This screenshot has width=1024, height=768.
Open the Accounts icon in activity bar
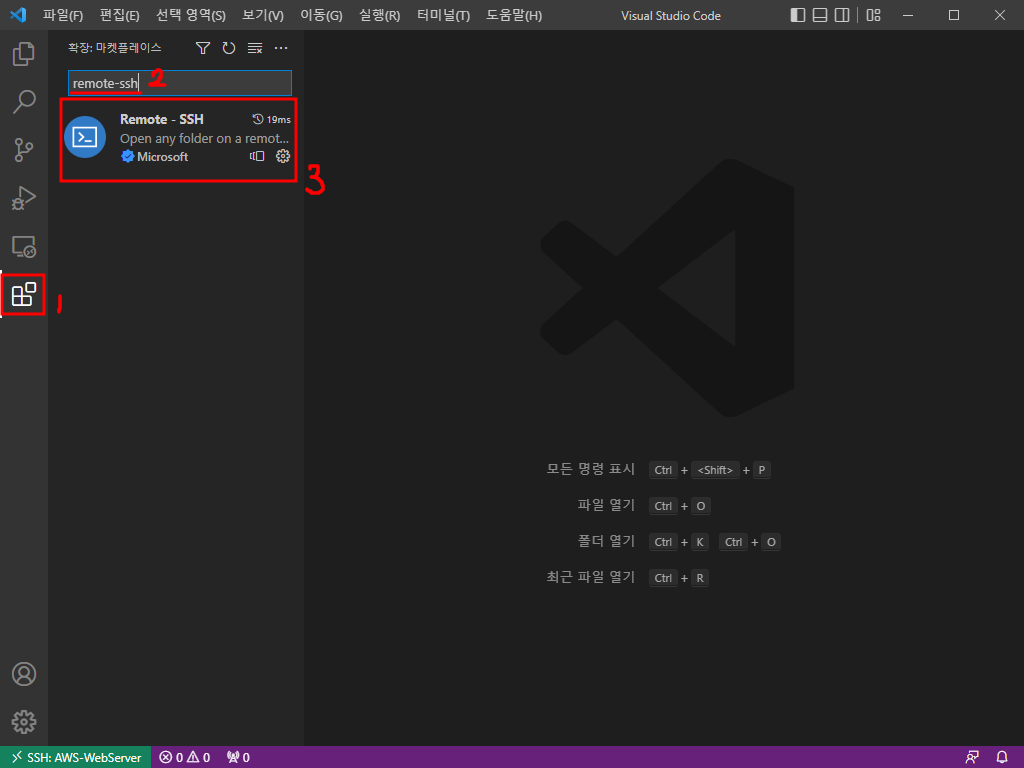[x=24, y=674]
